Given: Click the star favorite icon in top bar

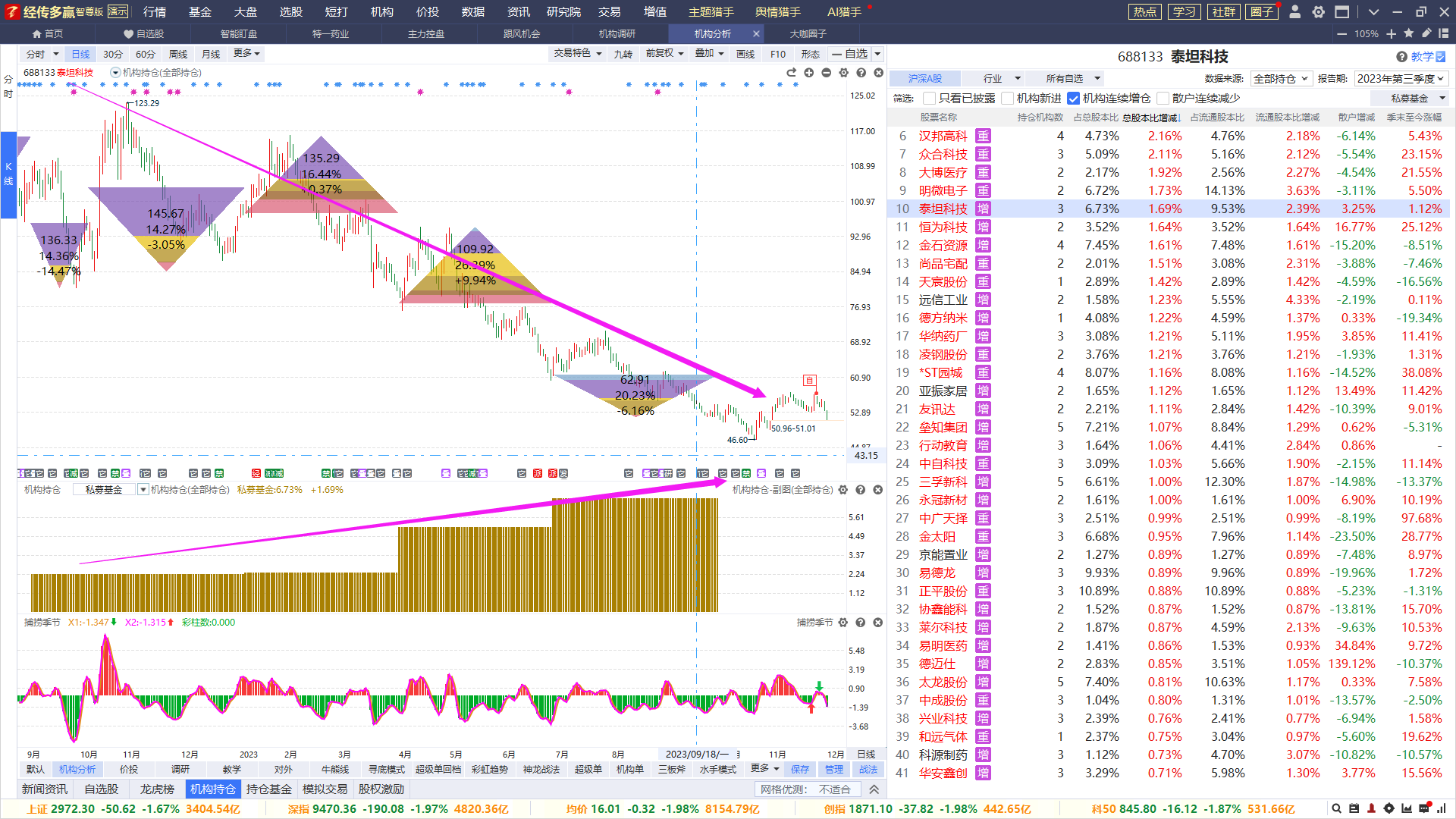Looking at the screenshot, I should point(1409,34).
